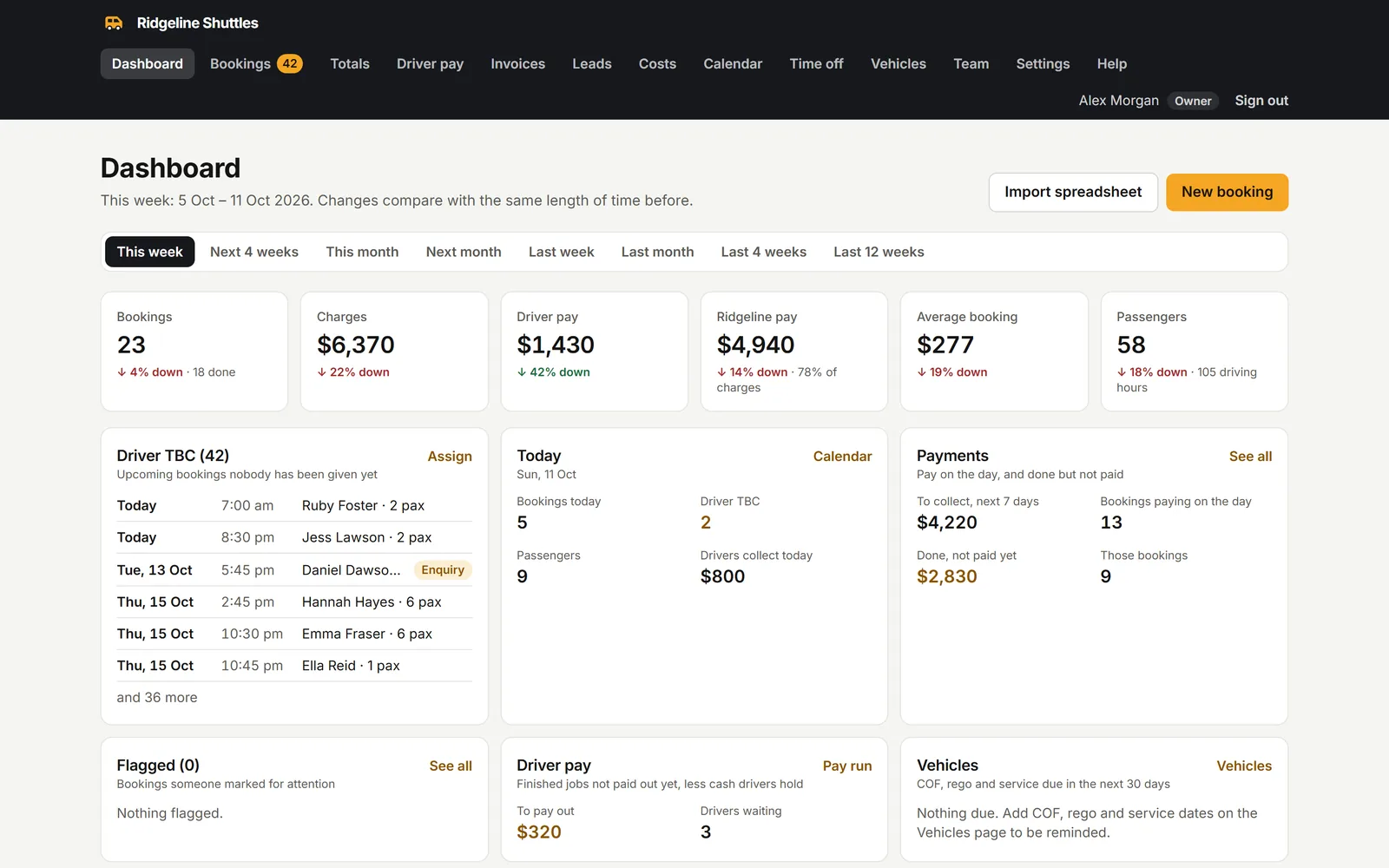Viewport: 1389px width, 868px height.
Task: Click the $2,830 done-not-paid amount
Action: [x=947, y=576]
